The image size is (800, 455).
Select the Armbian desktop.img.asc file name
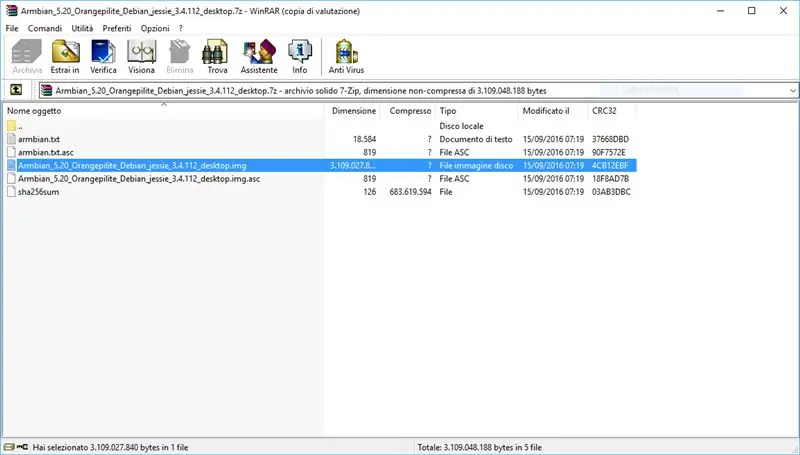click(139, 179)
